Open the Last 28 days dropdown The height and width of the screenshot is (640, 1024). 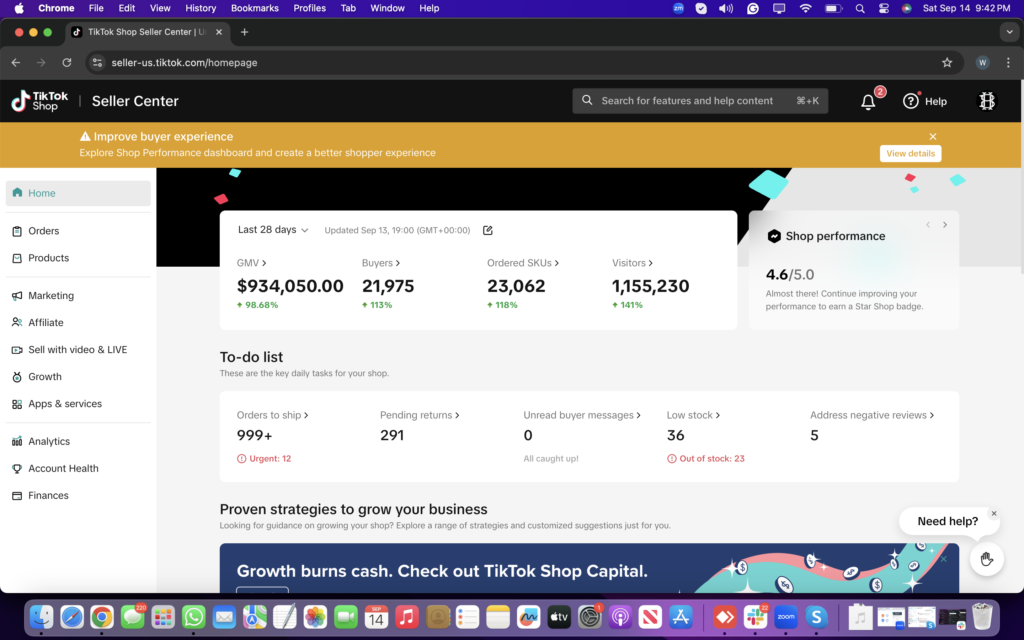coord(273,230)
